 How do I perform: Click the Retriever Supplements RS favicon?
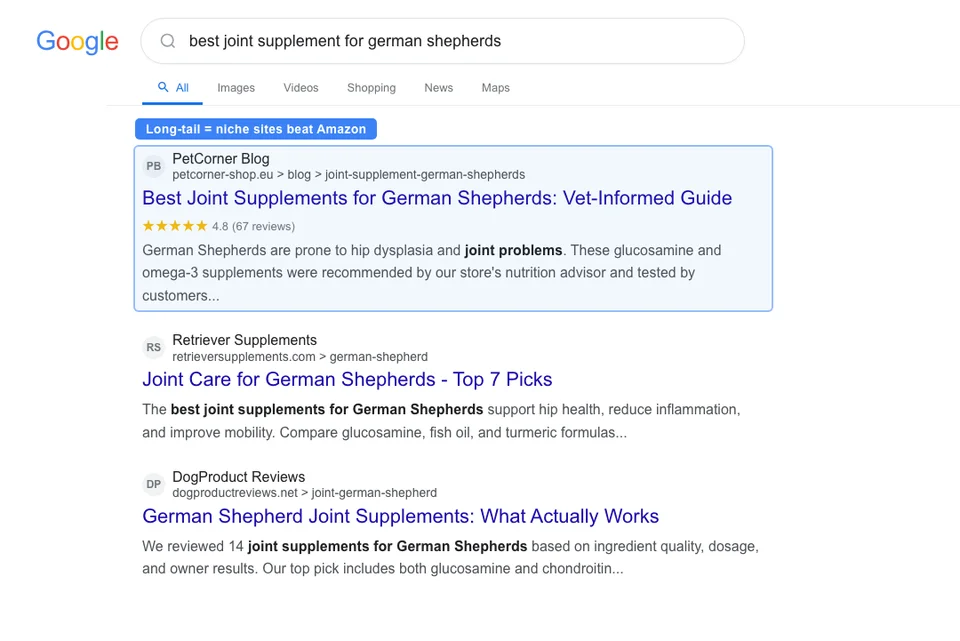(153, 347)
